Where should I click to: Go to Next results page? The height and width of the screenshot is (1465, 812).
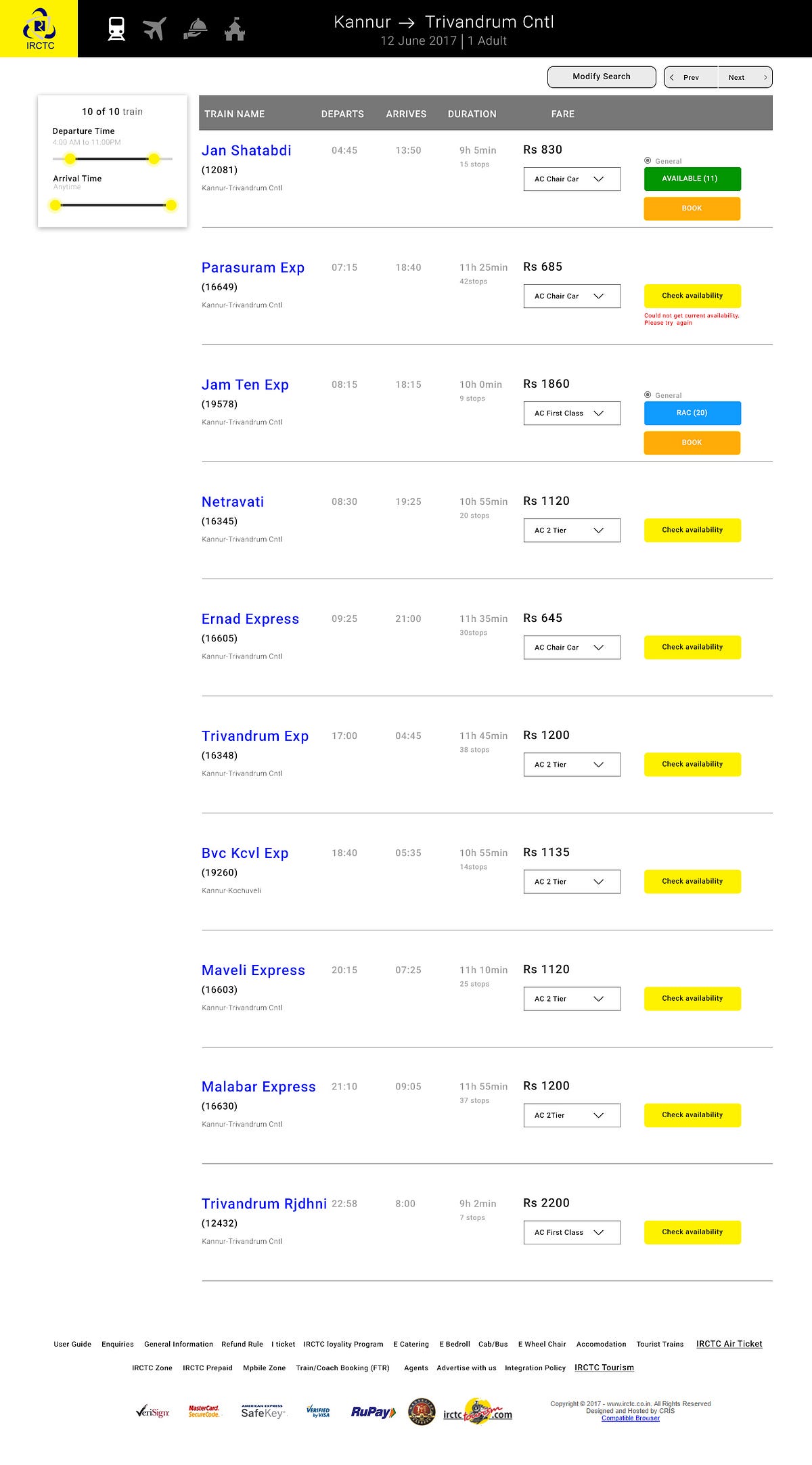pyautogui.click(x=745, y=77)
